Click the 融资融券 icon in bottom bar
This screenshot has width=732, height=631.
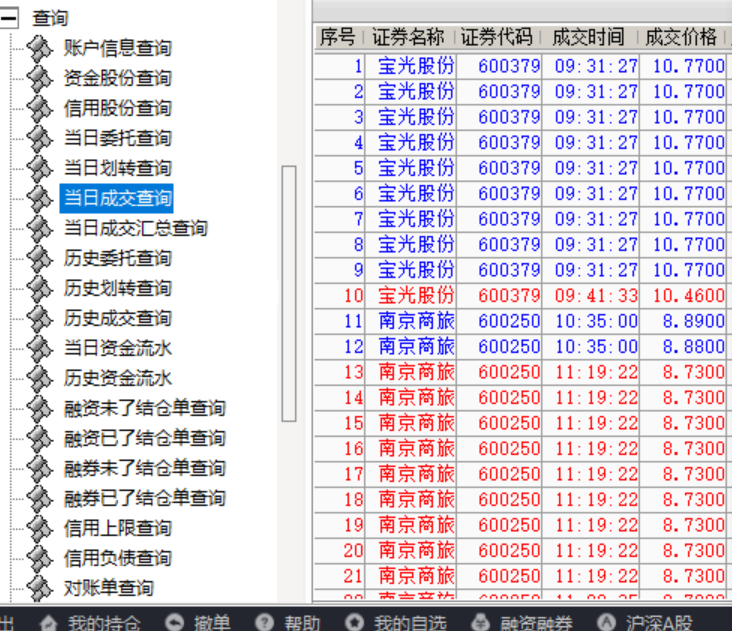coord(480,622)
